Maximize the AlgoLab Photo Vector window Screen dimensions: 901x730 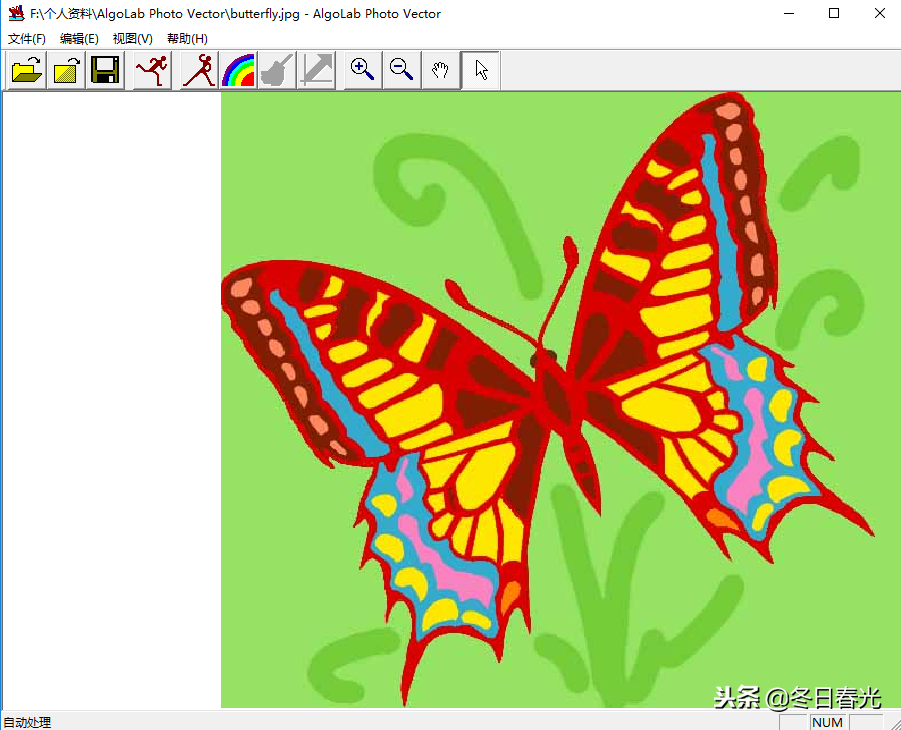(834, 13)
